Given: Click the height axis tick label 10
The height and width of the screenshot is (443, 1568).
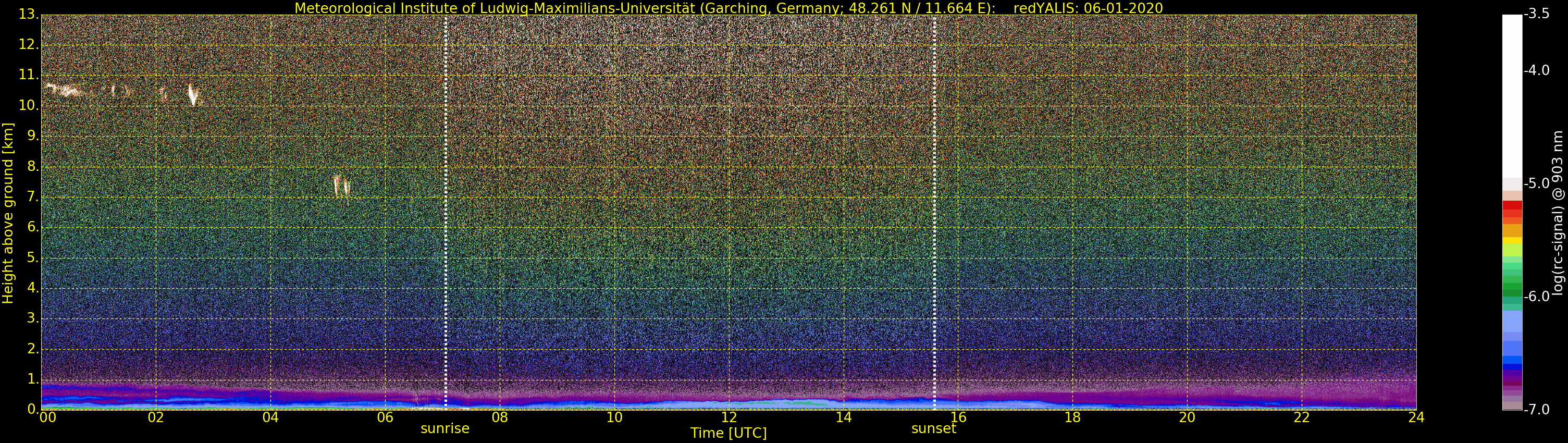Looking at the screenshot, I should 28,105.
